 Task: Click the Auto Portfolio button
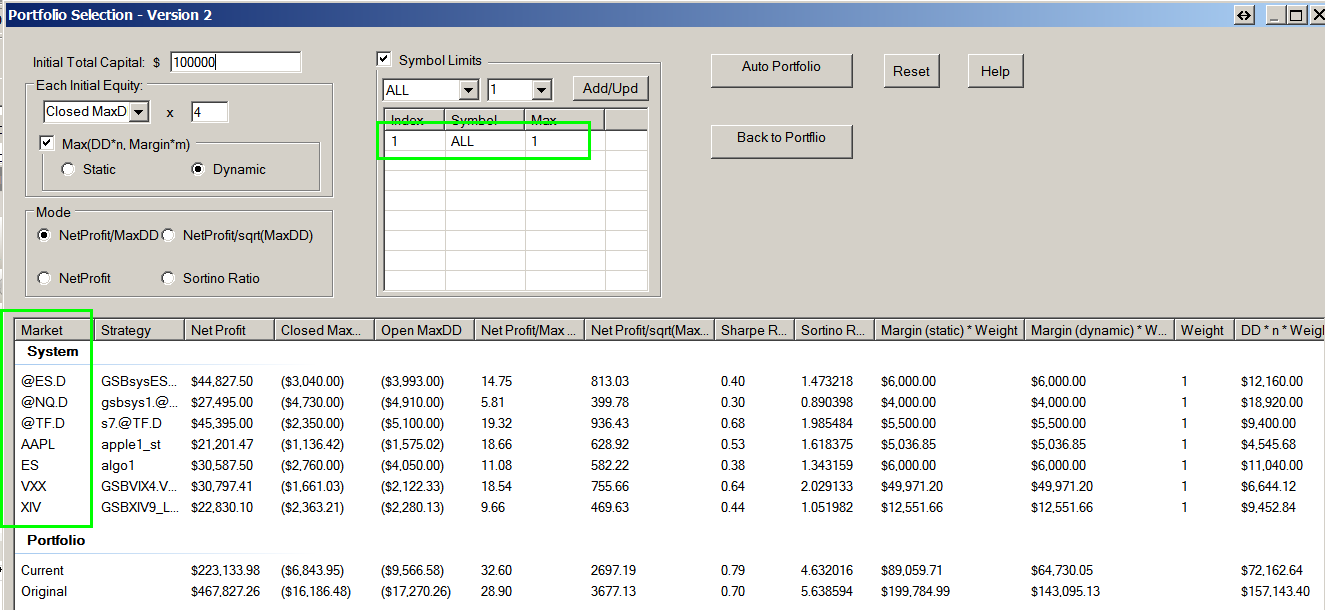(781, 68)
